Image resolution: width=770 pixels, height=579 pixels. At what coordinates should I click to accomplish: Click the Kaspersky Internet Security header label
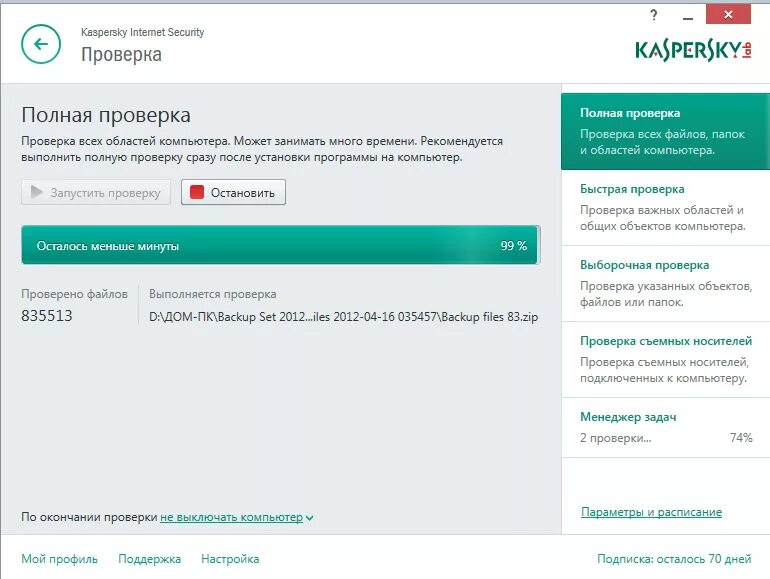click(142, 32)
